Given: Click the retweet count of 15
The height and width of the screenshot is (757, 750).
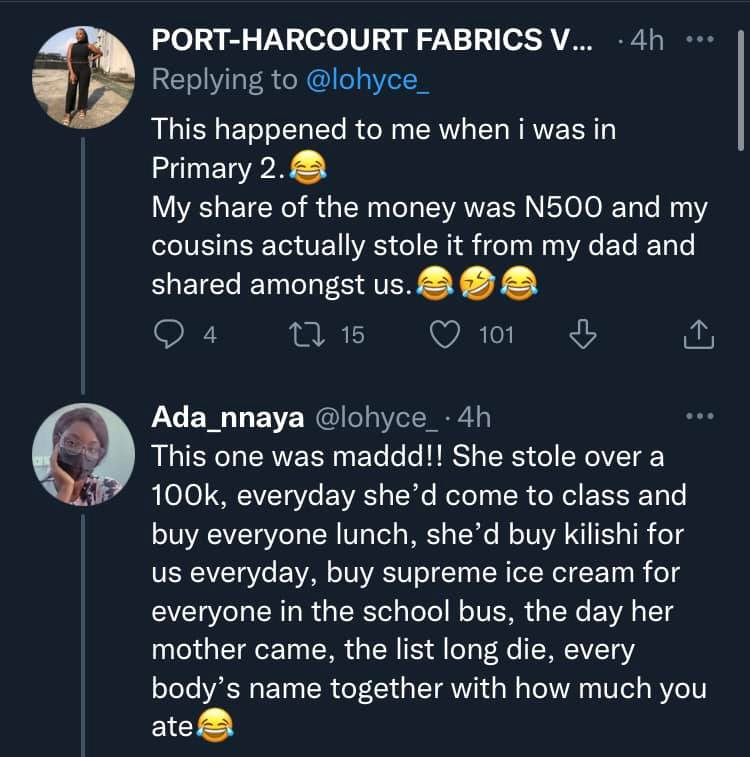Looking at the screenshot, I should [352, 335].
